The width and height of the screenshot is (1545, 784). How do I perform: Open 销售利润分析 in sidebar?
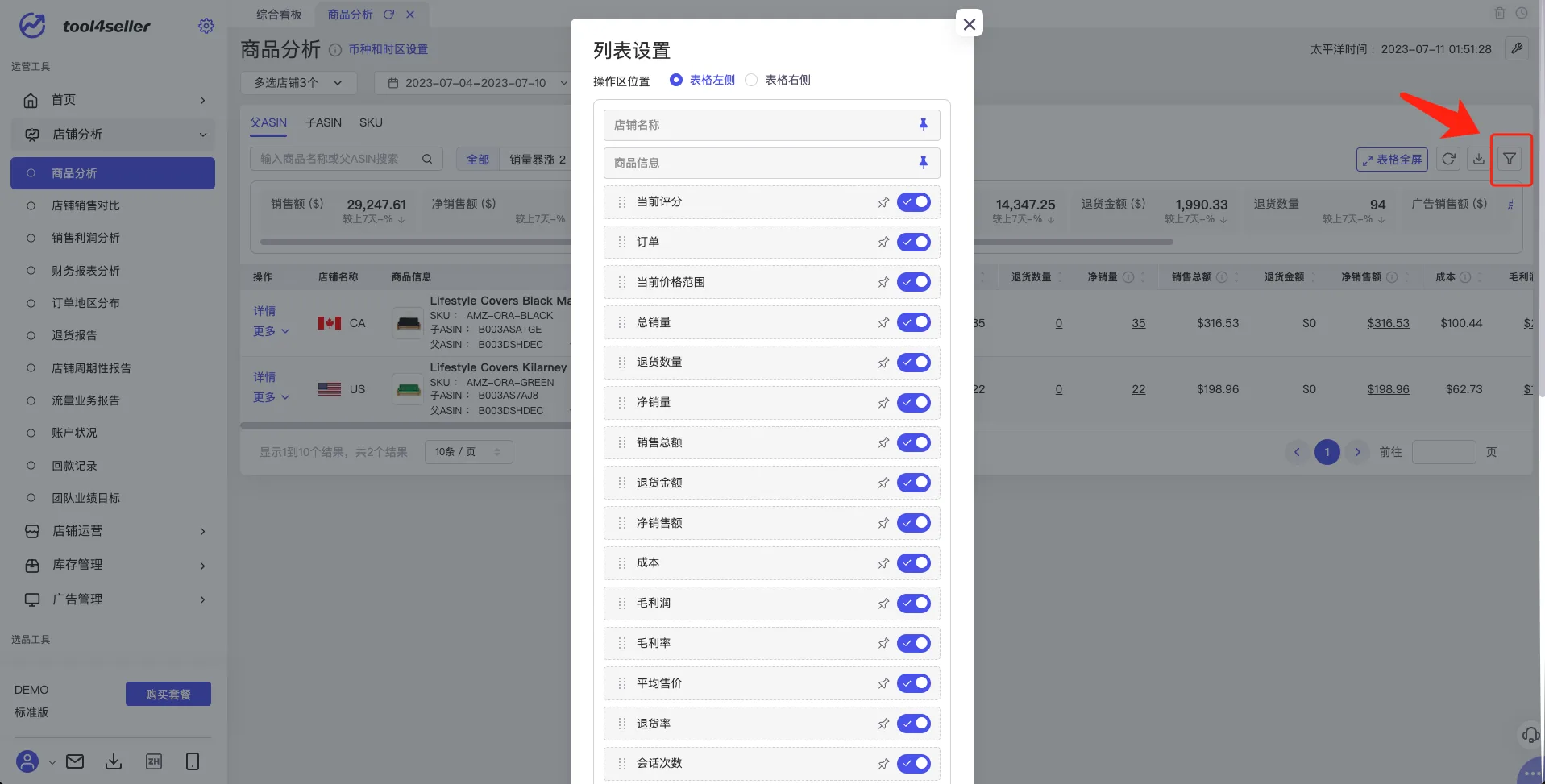click(x=85, y=238)
